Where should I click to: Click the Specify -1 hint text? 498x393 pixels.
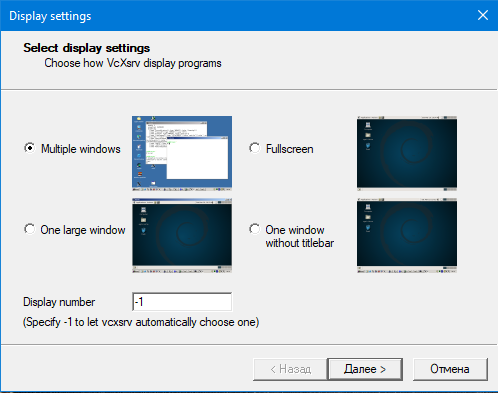pyautogui.click(x=141, y=322)
